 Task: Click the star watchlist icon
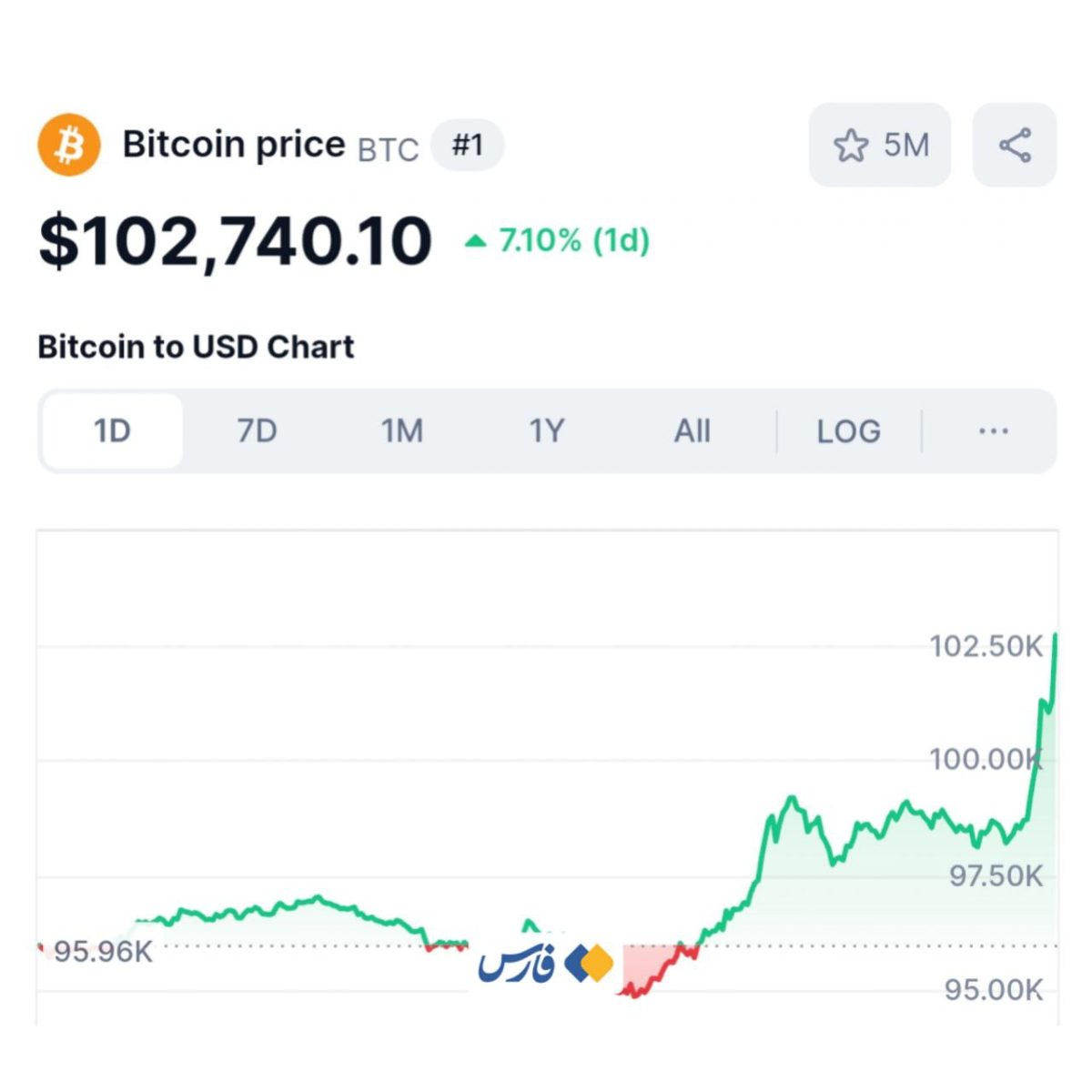coord(851,146)
